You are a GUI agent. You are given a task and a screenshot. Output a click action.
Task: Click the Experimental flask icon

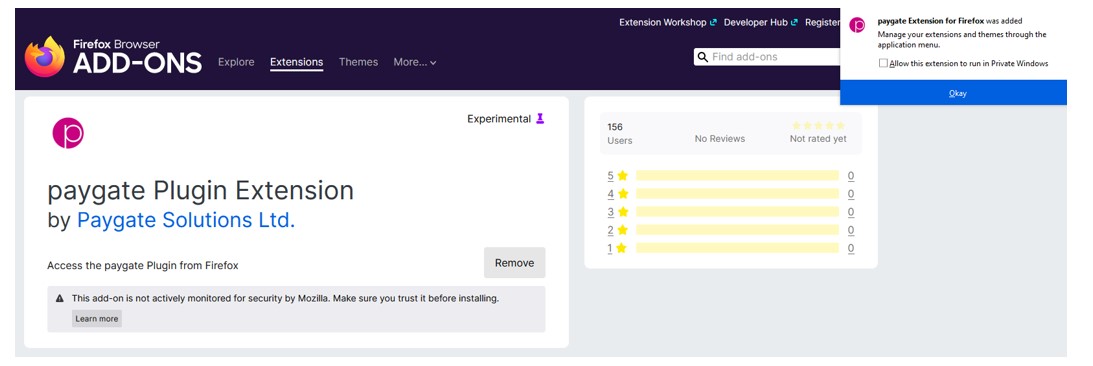(540, 119)
